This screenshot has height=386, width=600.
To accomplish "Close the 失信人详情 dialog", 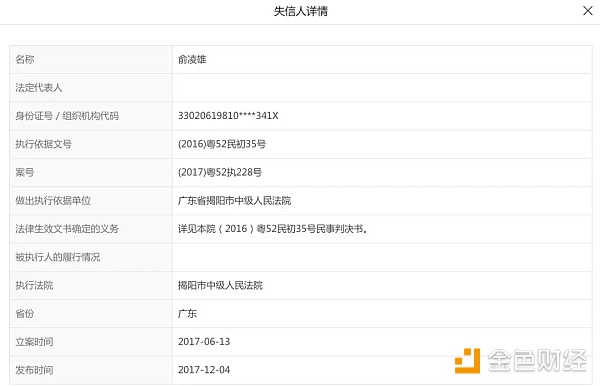I will [x=587, y=11].
